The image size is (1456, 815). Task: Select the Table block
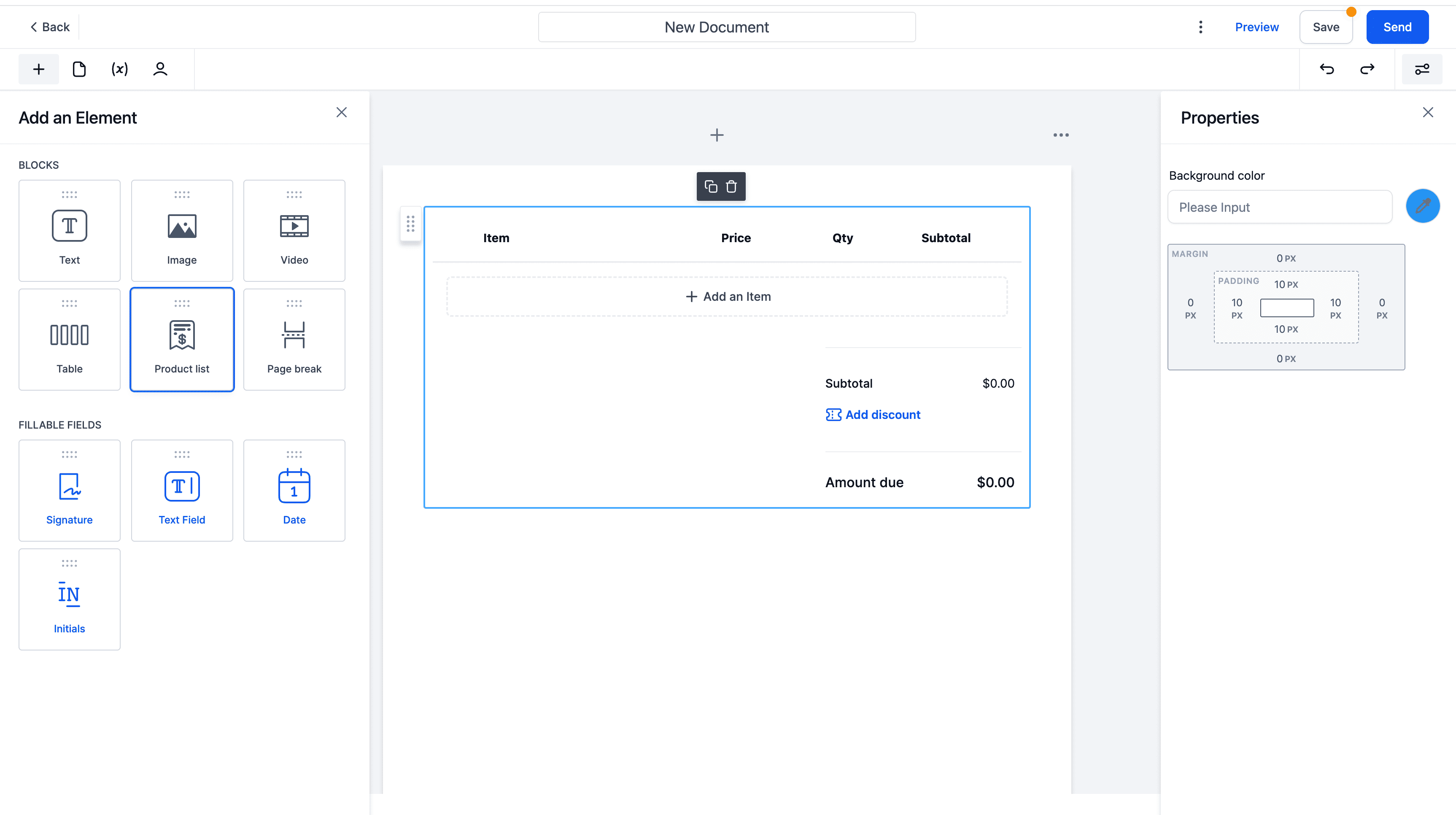pyautogui.click(x=70, y=340)
